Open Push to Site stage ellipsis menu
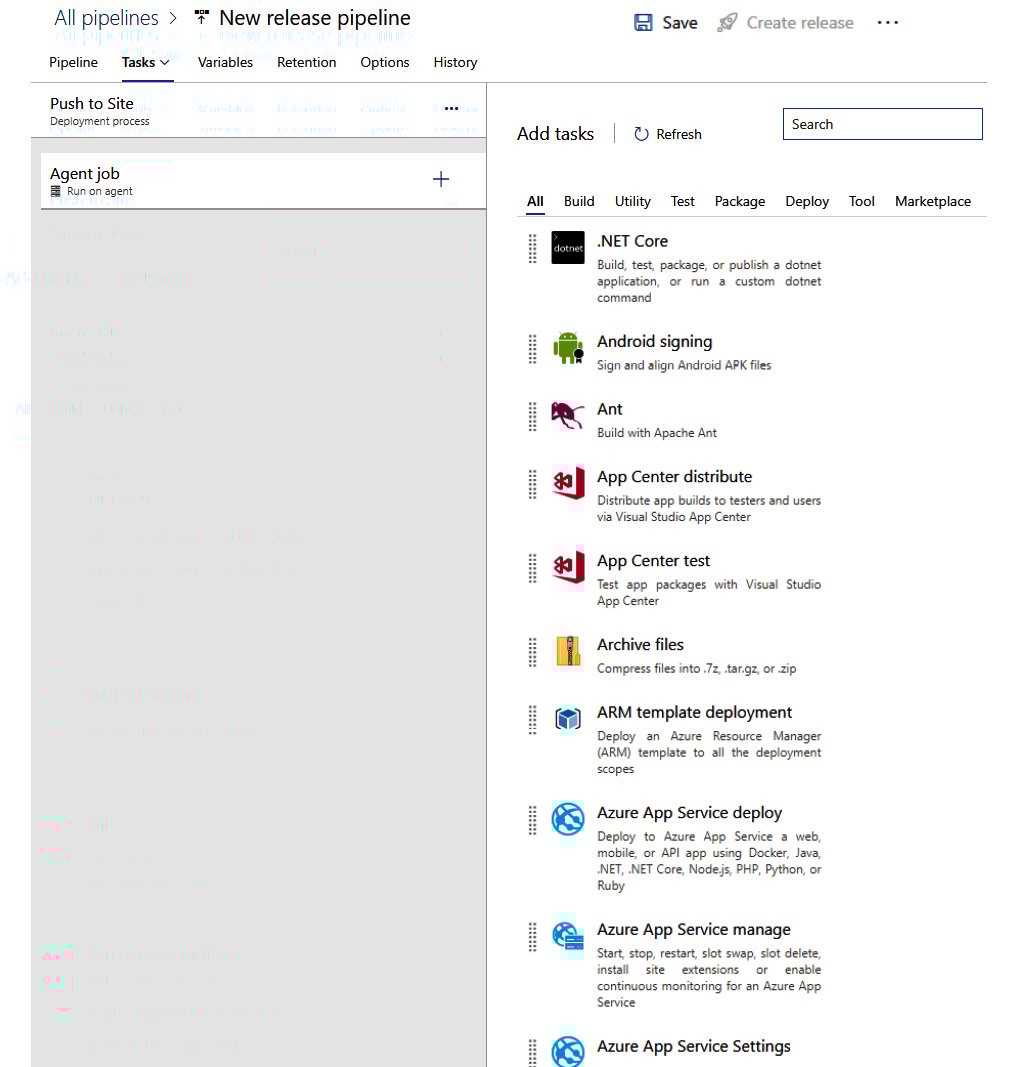Screen dimensions: 1018x1067 pos(450,109)
